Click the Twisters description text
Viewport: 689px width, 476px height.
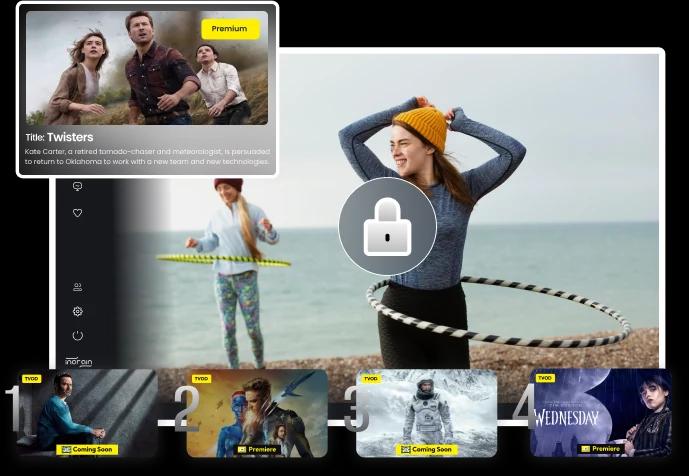[x=147, y=156]
